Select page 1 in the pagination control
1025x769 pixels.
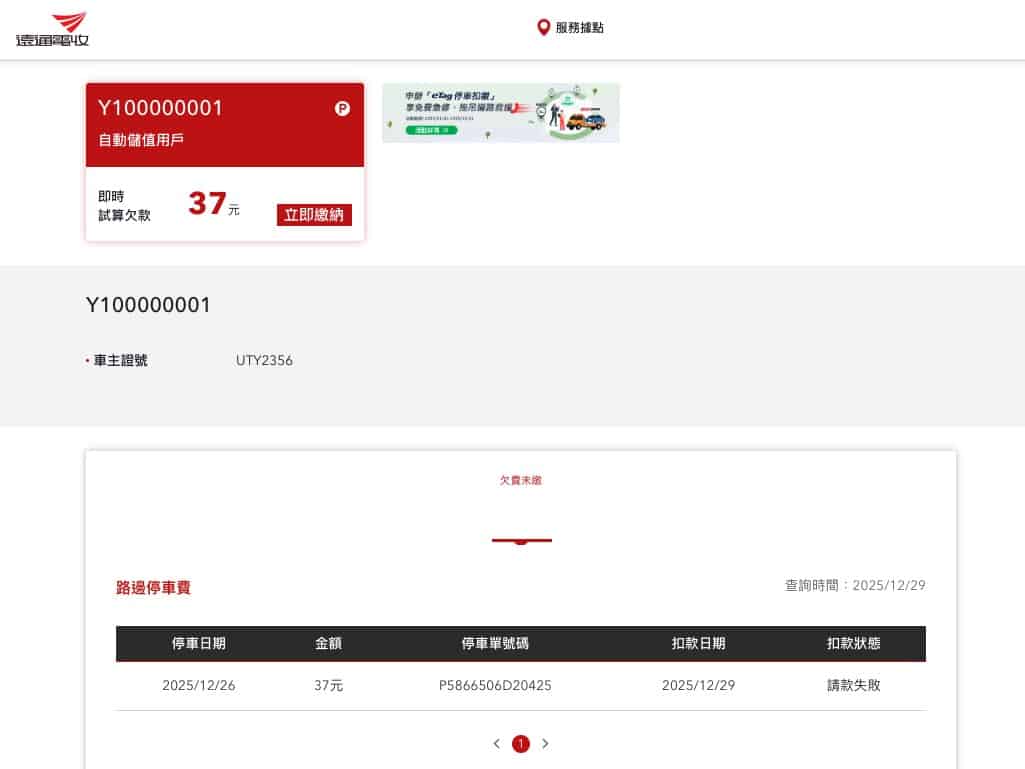[520, 744]
